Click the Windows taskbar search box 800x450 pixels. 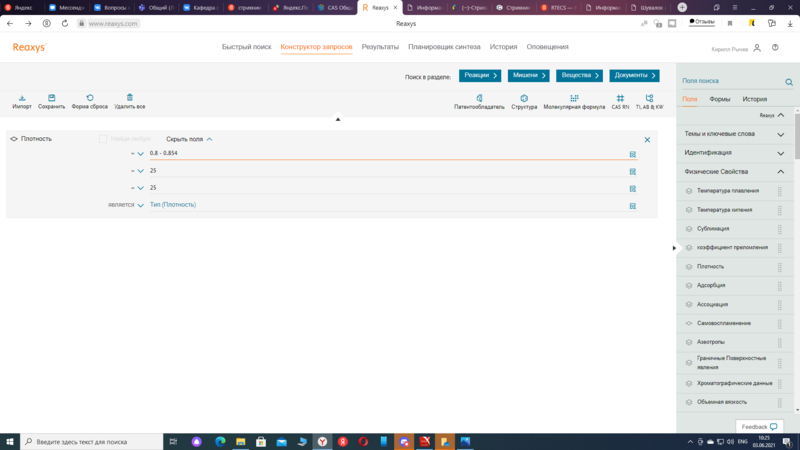92,441
